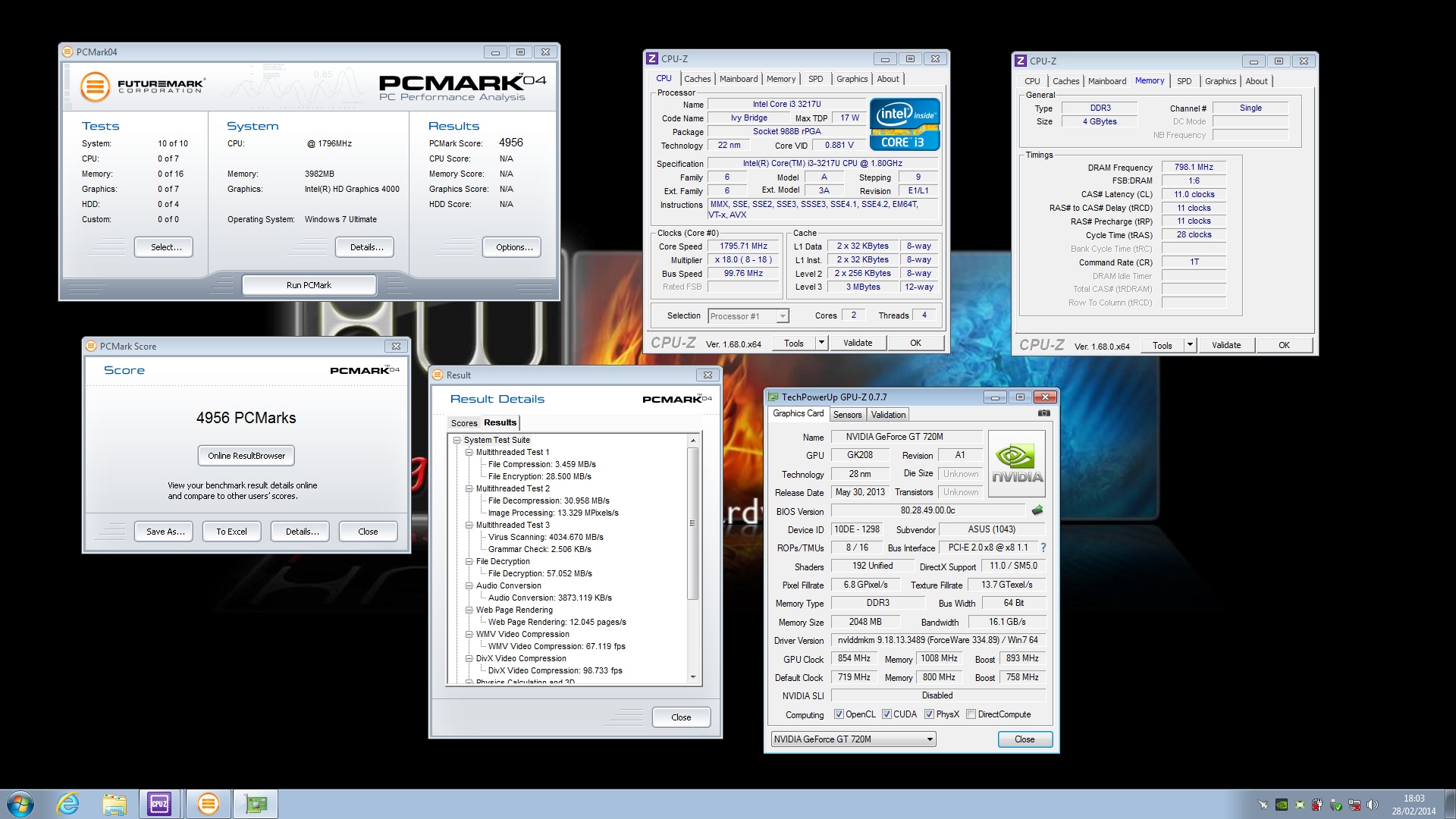
Task: Click Details... button under System
Action: pyautogui.click(x=365, y=247)
